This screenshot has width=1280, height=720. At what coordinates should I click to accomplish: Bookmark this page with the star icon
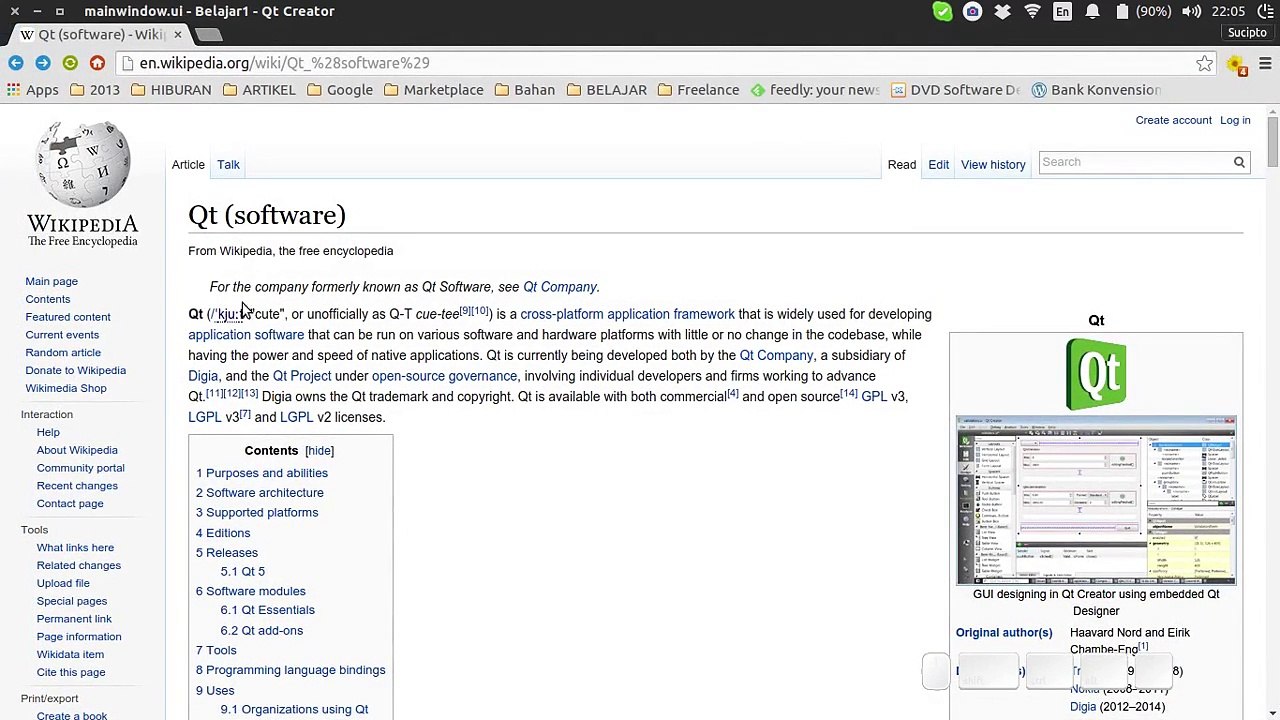click(x=1204, y=63)
